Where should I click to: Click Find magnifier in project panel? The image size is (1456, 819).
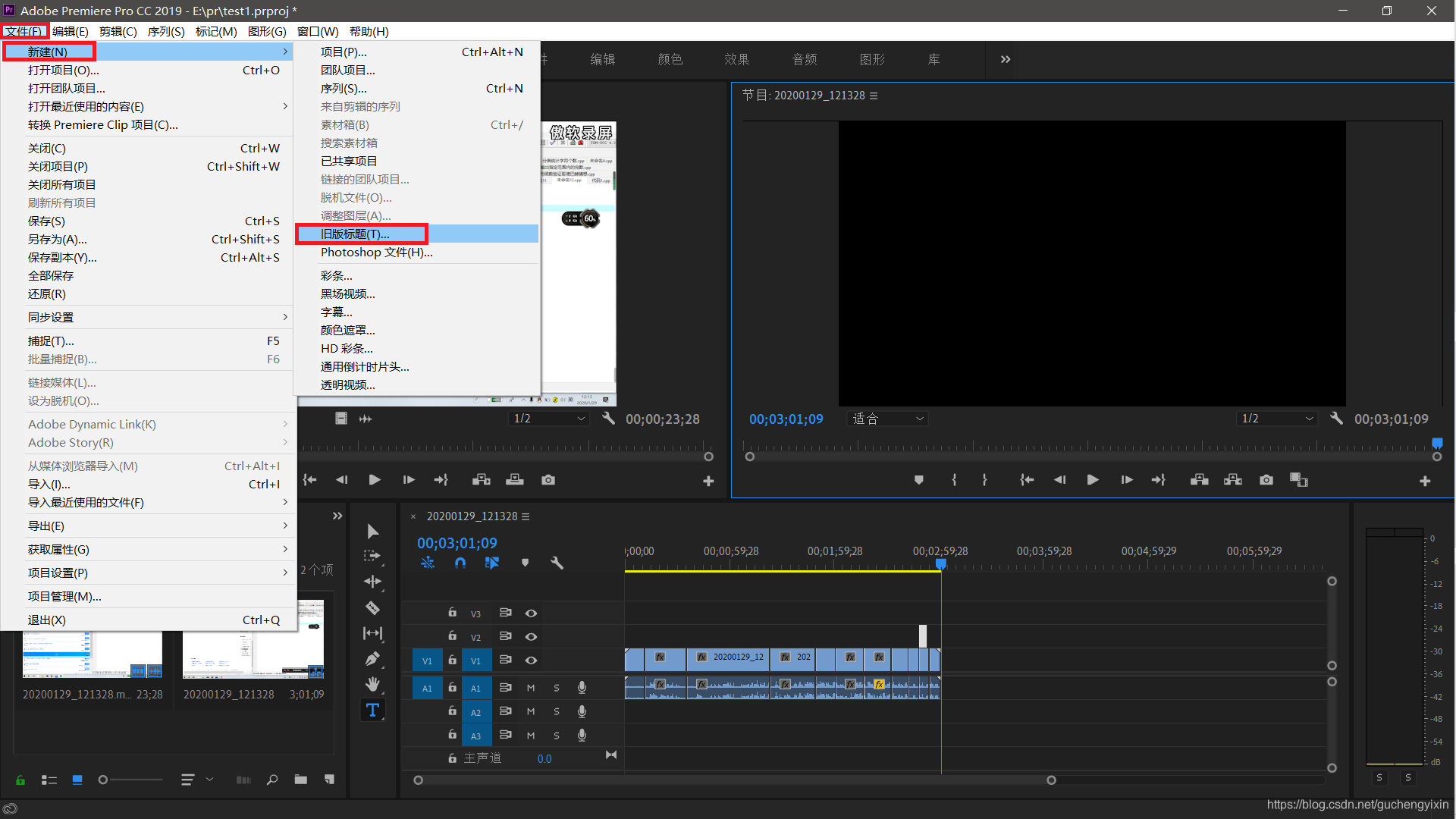(x=272, y=780)
